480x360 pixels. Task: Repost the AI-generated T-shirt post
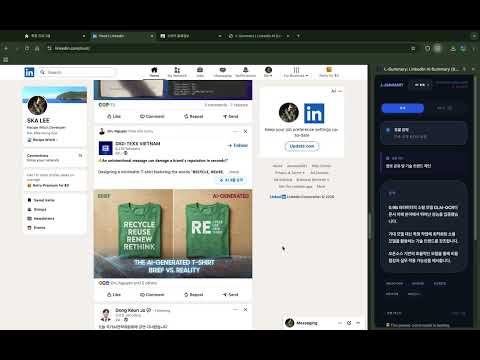pyautogui.click(x=193, y=295)
